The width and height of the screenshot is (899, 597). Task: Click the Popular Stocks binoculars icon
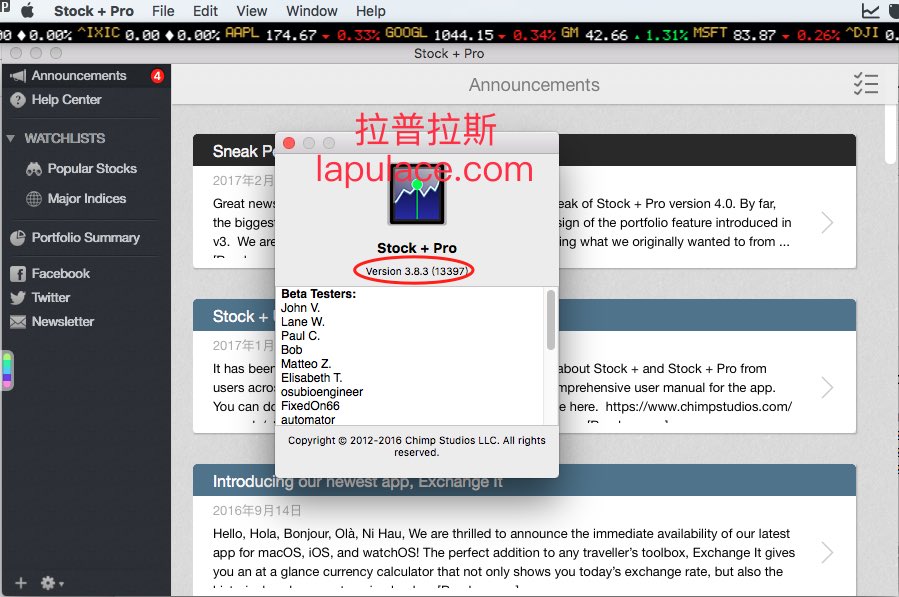tap(34, 169)
